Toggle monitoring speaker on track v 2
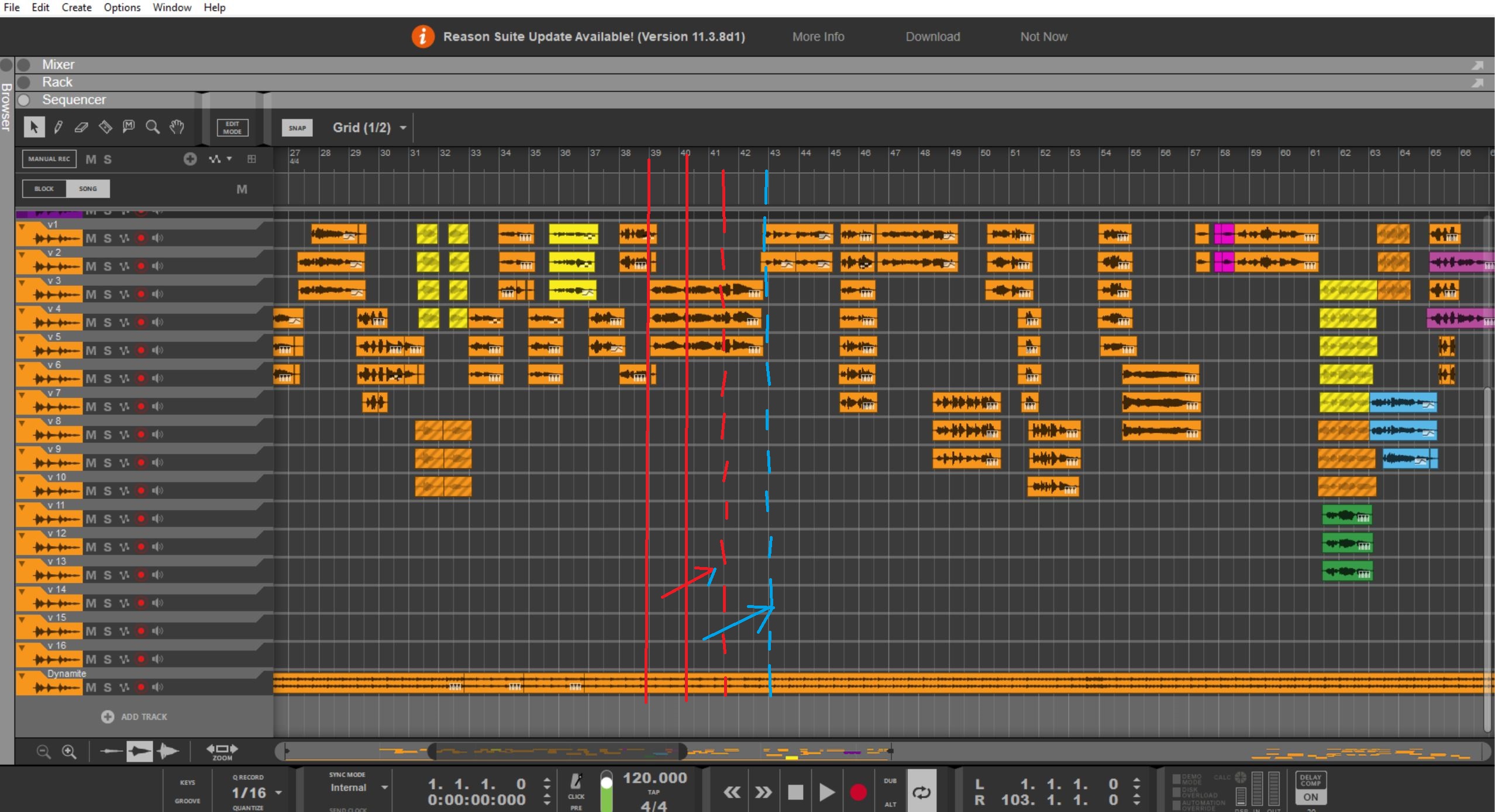1495x812 pixels. pyautogui.click(x=158, y=266)
